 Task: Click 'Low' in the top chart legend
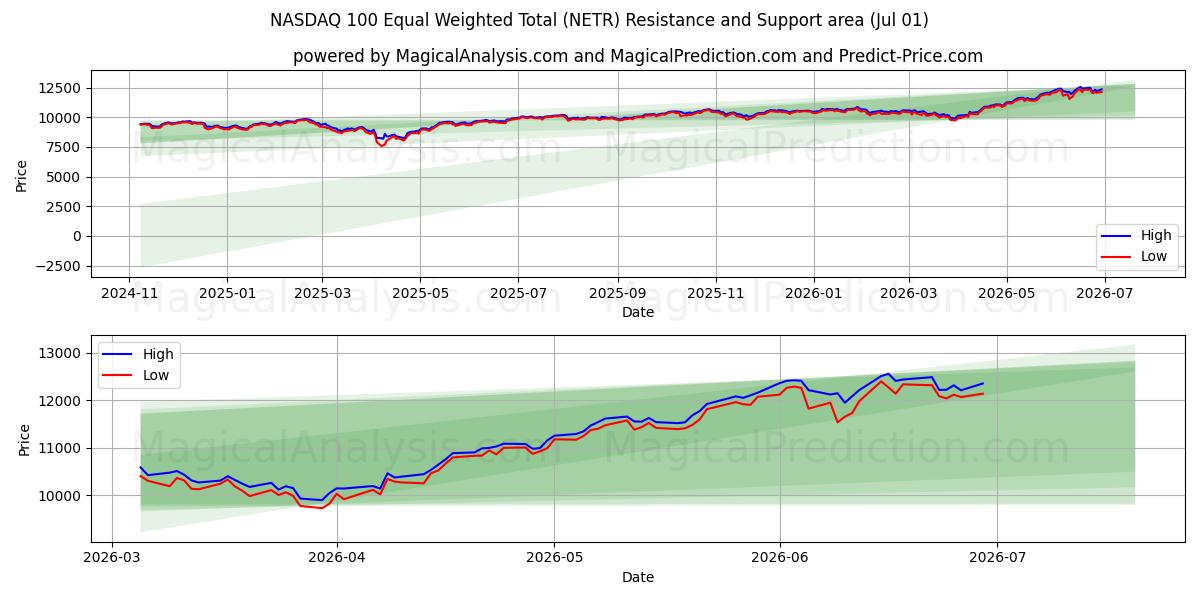click(x=1155, y=257)
